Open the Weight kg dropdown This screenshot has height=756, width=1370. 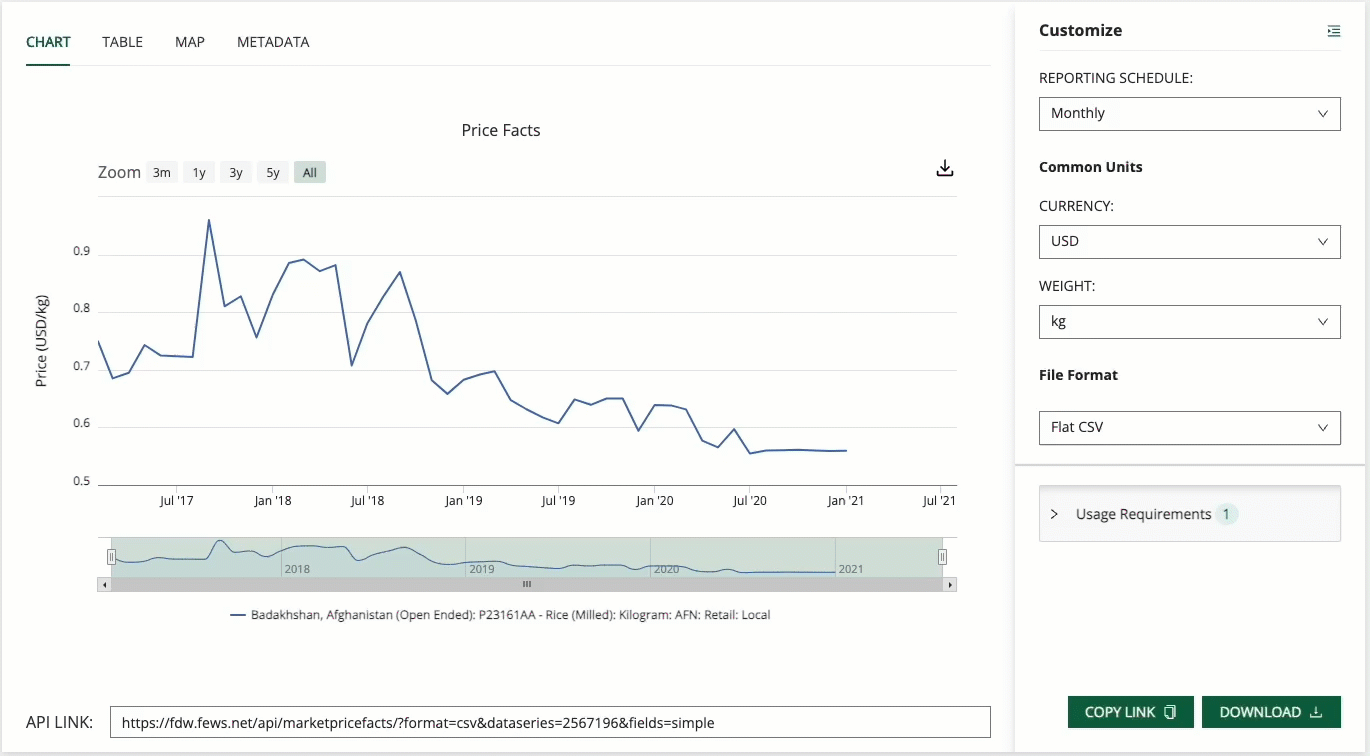1189,322
